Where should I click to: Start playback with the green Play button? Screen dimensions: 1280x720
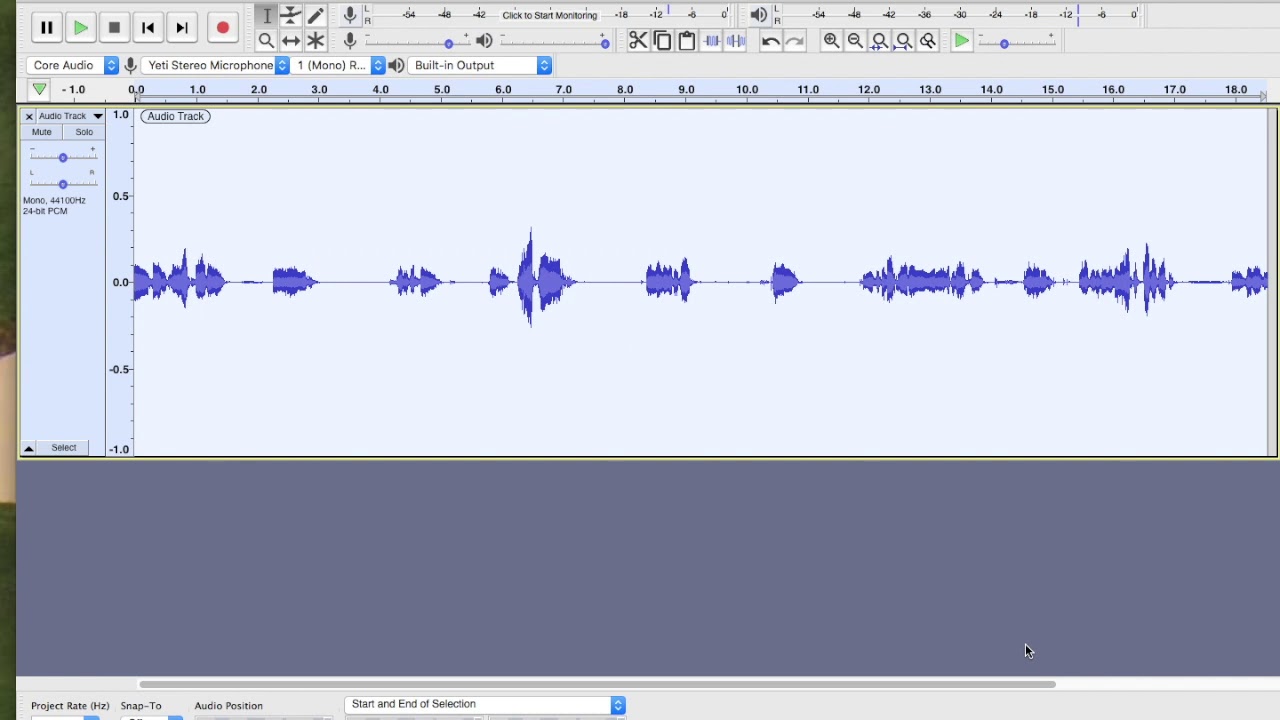click(80, 28)
